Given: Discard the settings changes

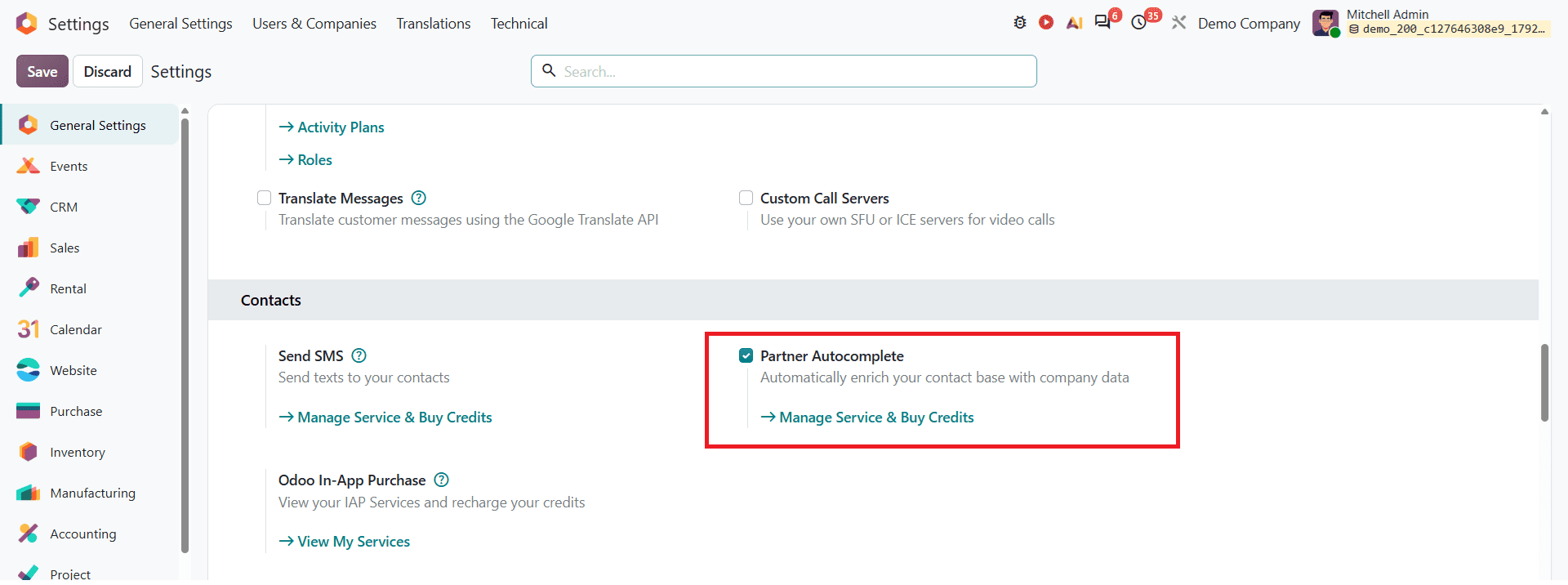Looking at the screenshot, I should (108, 71).
